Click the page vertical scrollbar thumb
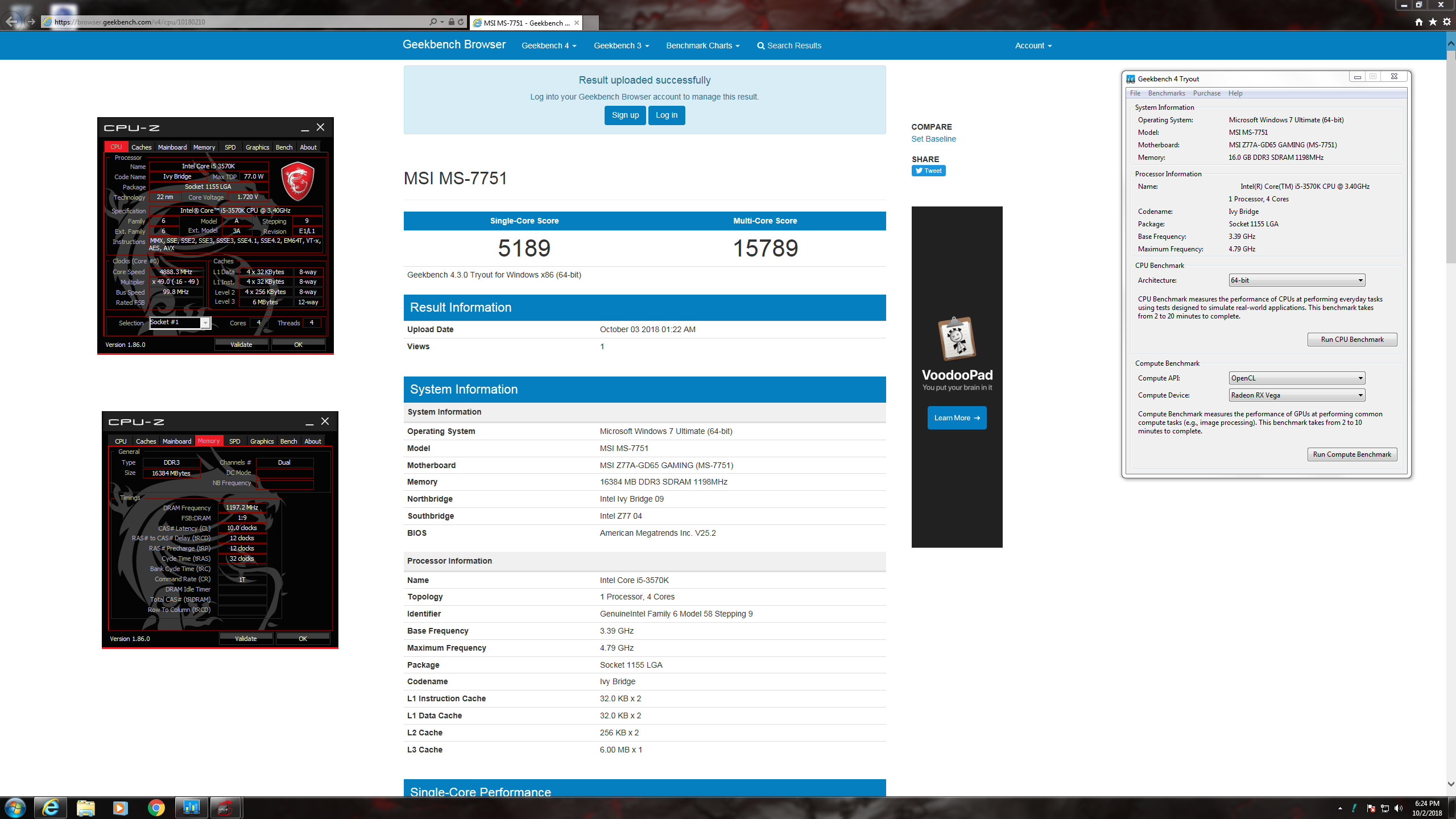This screenshot has height=819, width=1456. click(1451, 156)
